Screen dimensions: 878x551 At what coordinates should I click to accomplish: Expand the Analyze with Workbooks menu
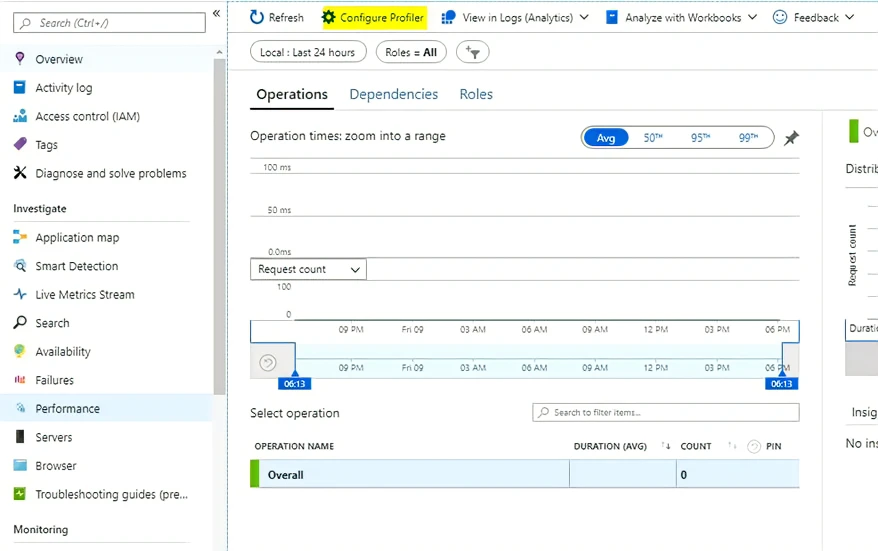tap(682, 17)
